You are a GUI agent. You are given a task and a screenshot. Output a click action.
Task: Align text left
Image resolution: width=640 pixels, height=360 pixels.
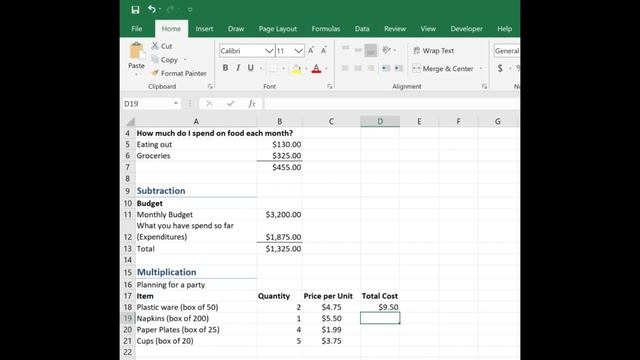[x=345, y=68]
